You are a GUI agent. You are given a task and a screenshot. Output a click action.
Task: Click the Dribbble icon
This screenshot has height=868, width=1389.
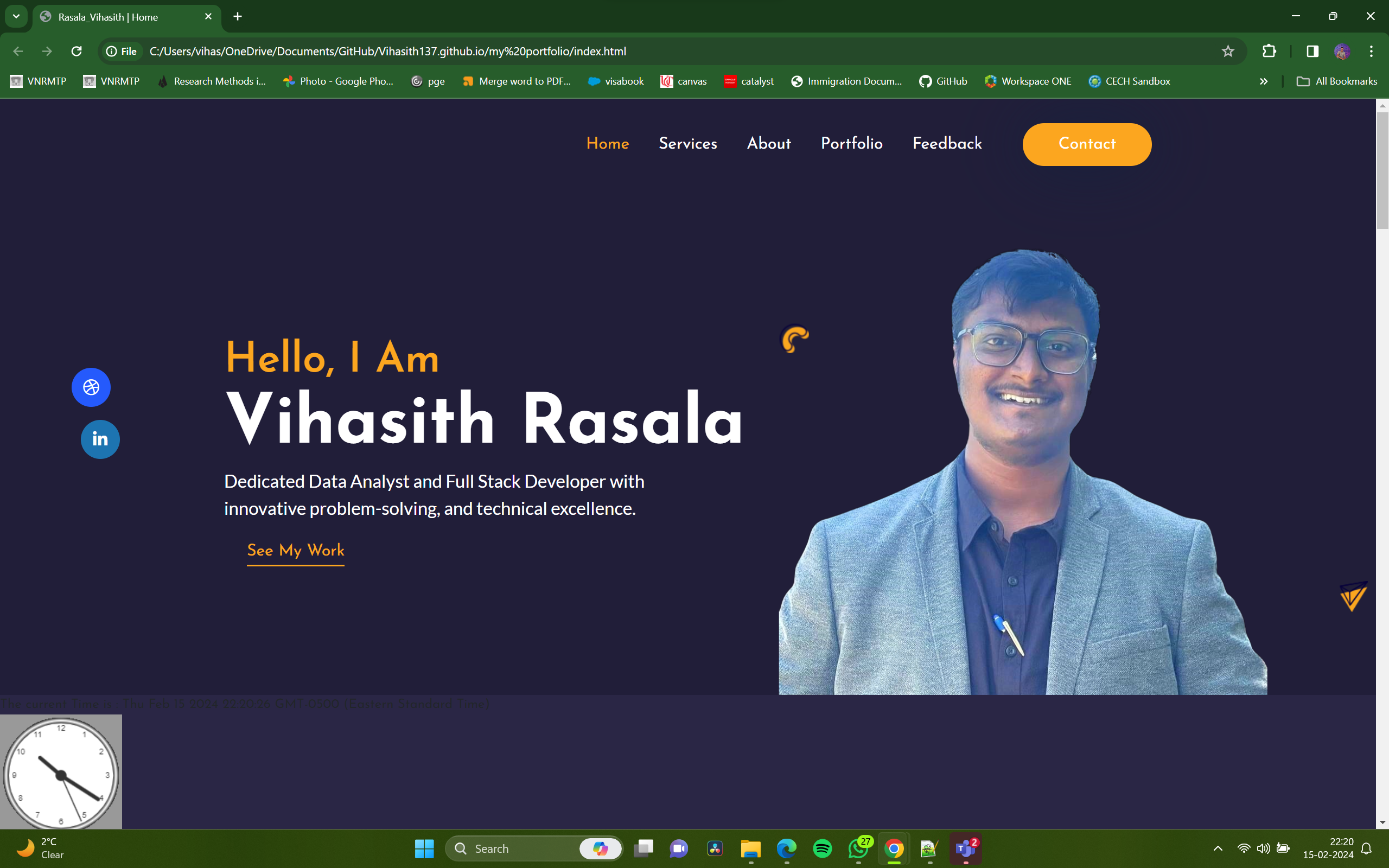[91, 387]
